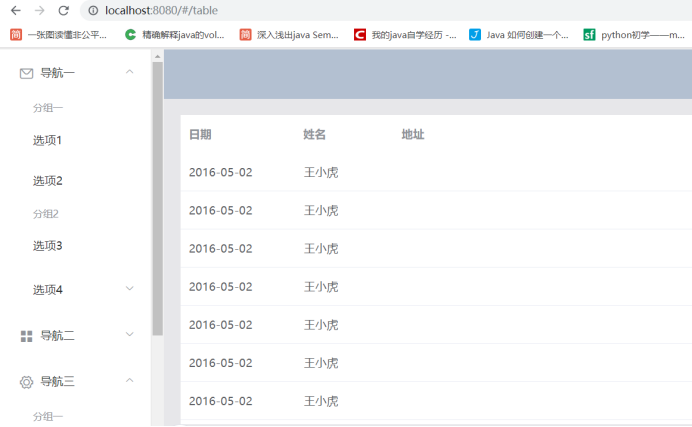
Task: Click the sidebar scrollbar up arrow
Action: (x=158, y=56)
